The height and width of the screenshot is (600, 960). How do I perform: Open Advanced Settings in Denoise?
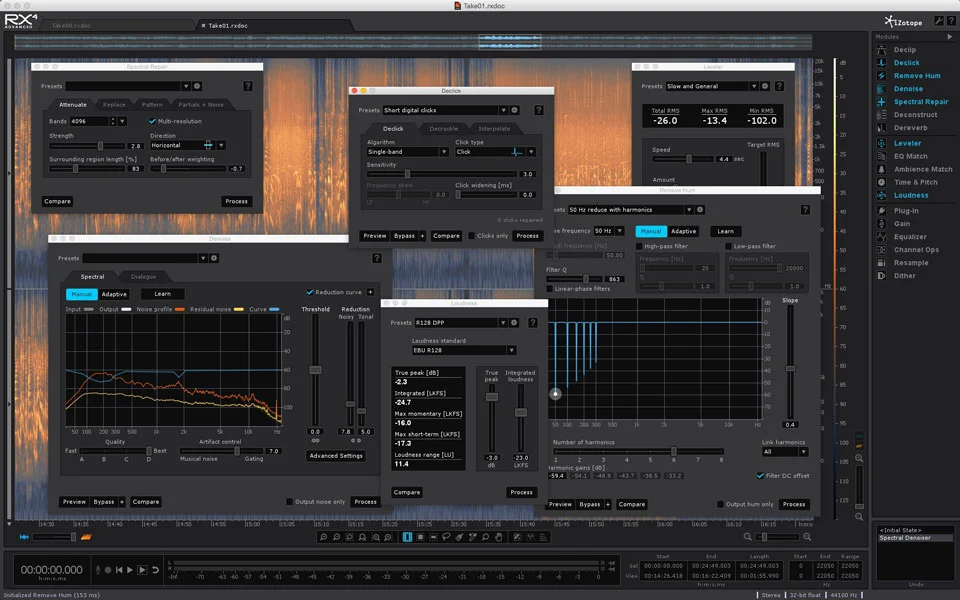(336, 456)
